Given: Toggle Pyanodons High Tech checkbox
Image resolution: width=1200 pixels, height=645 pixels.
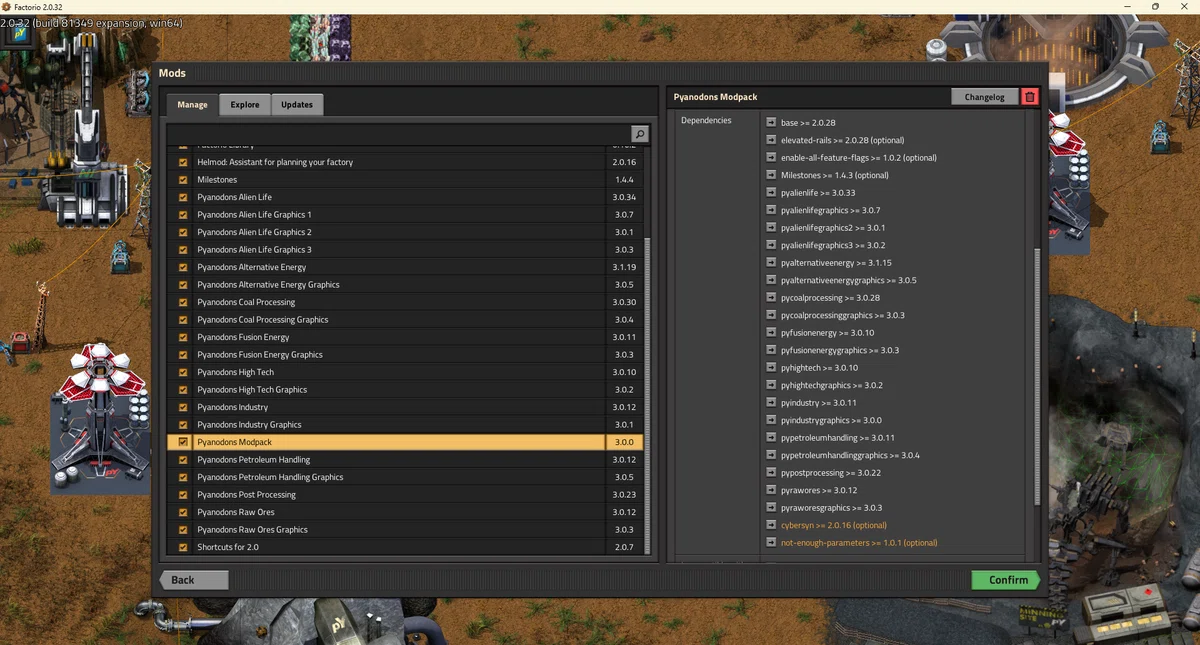Looking at the screenshot, I should coord(183,372).
